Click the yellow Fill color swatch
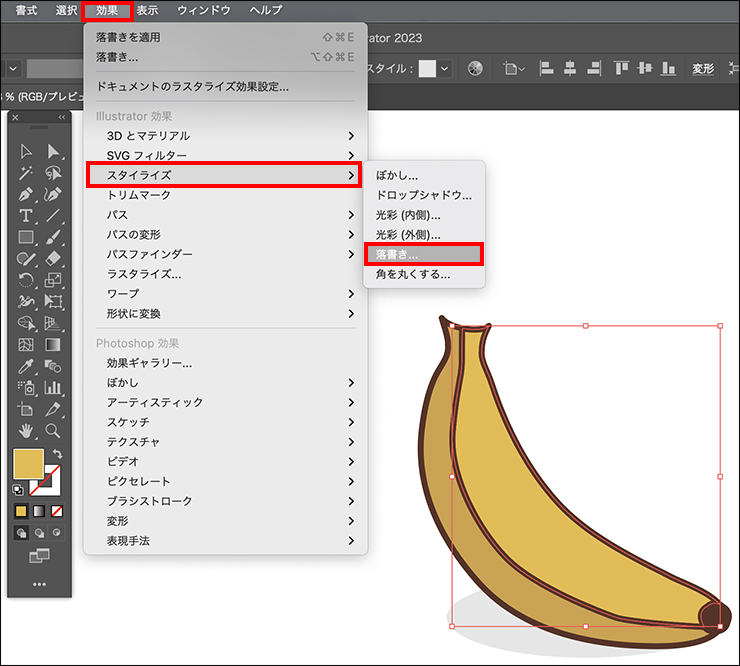Image resolution: width=740 pixels, height=666 pixels. [29, 464]
